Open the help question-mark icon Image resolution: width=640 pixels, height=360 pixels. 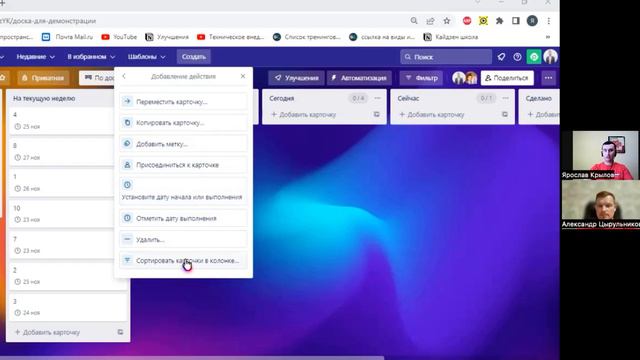[517, 57]
